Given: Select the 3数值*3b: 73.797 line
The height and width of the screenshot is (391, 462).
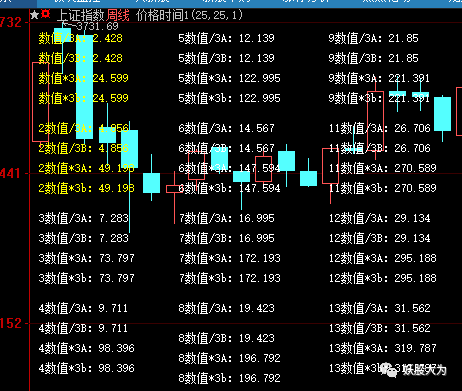Looking at the screenshot, I should (x=87, y=278).
